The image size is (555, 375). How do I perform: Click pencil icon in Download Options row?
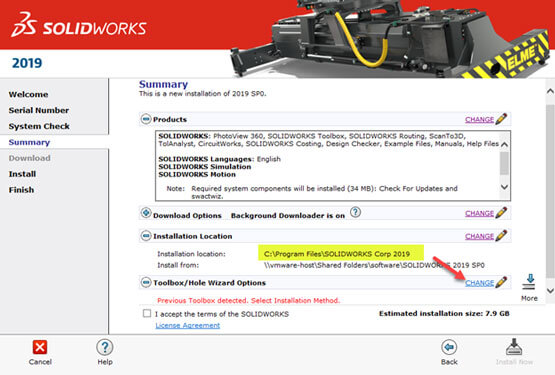[x=501, y=213]
